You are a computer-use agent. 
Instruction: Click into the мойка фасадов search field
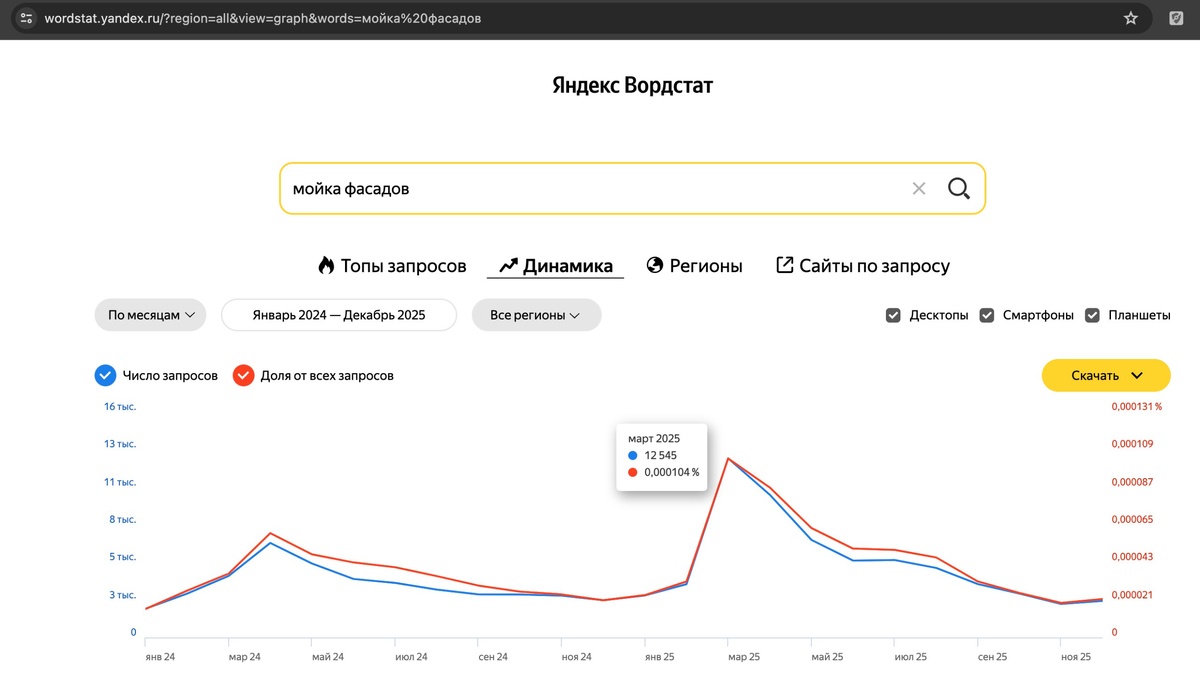pos(590,189)
